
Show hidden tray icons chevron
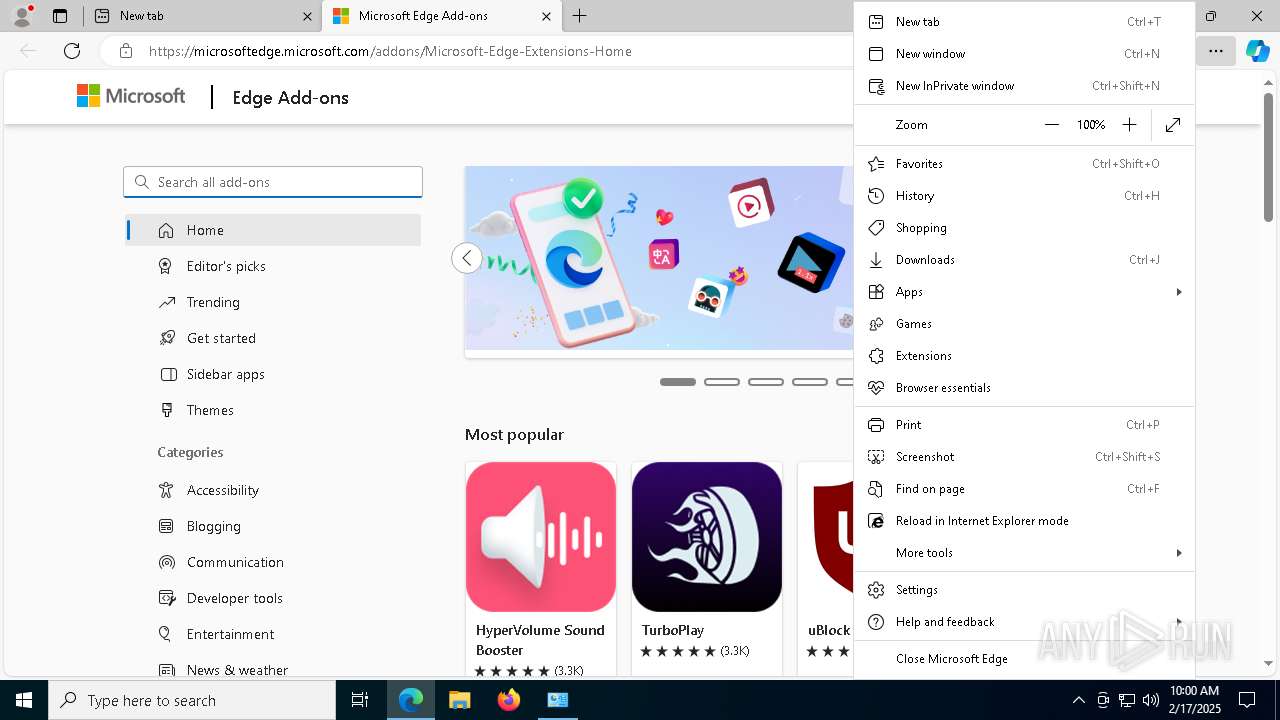[1078, 700]
